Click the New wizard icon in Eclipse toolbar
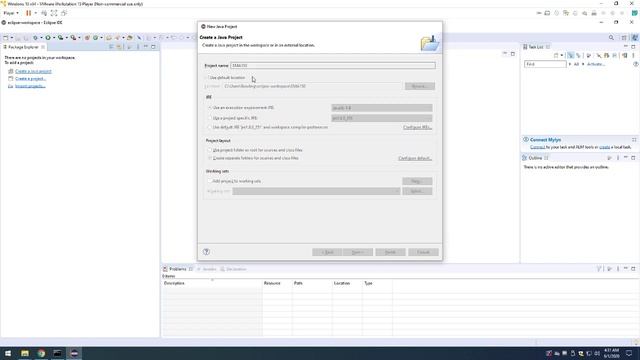 (x=6, y=38)
